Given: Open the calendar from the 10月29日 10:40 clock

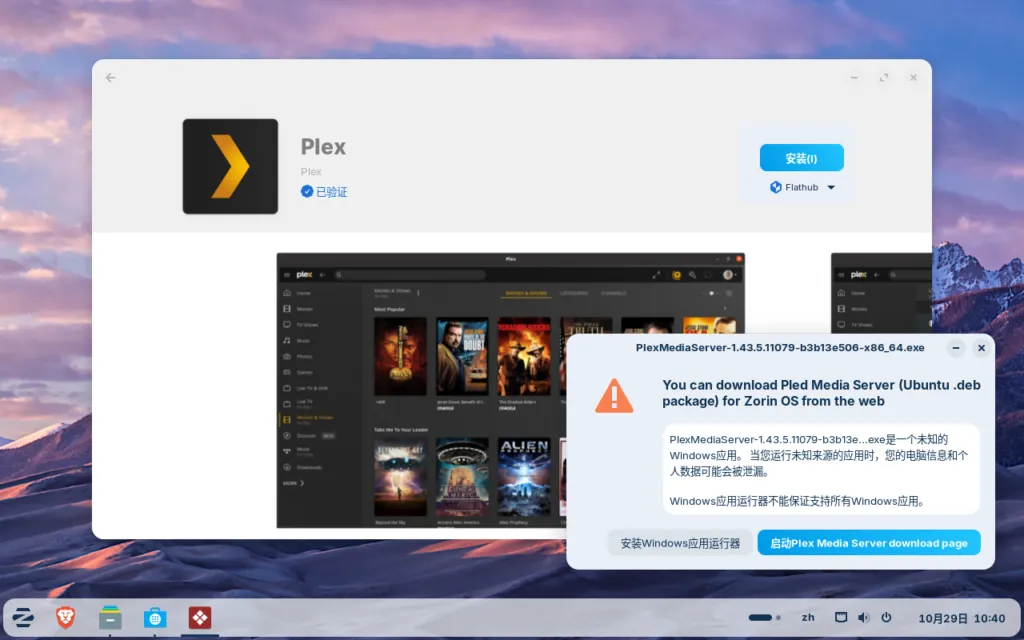Looking at the screenshot, I should (962, 618).
